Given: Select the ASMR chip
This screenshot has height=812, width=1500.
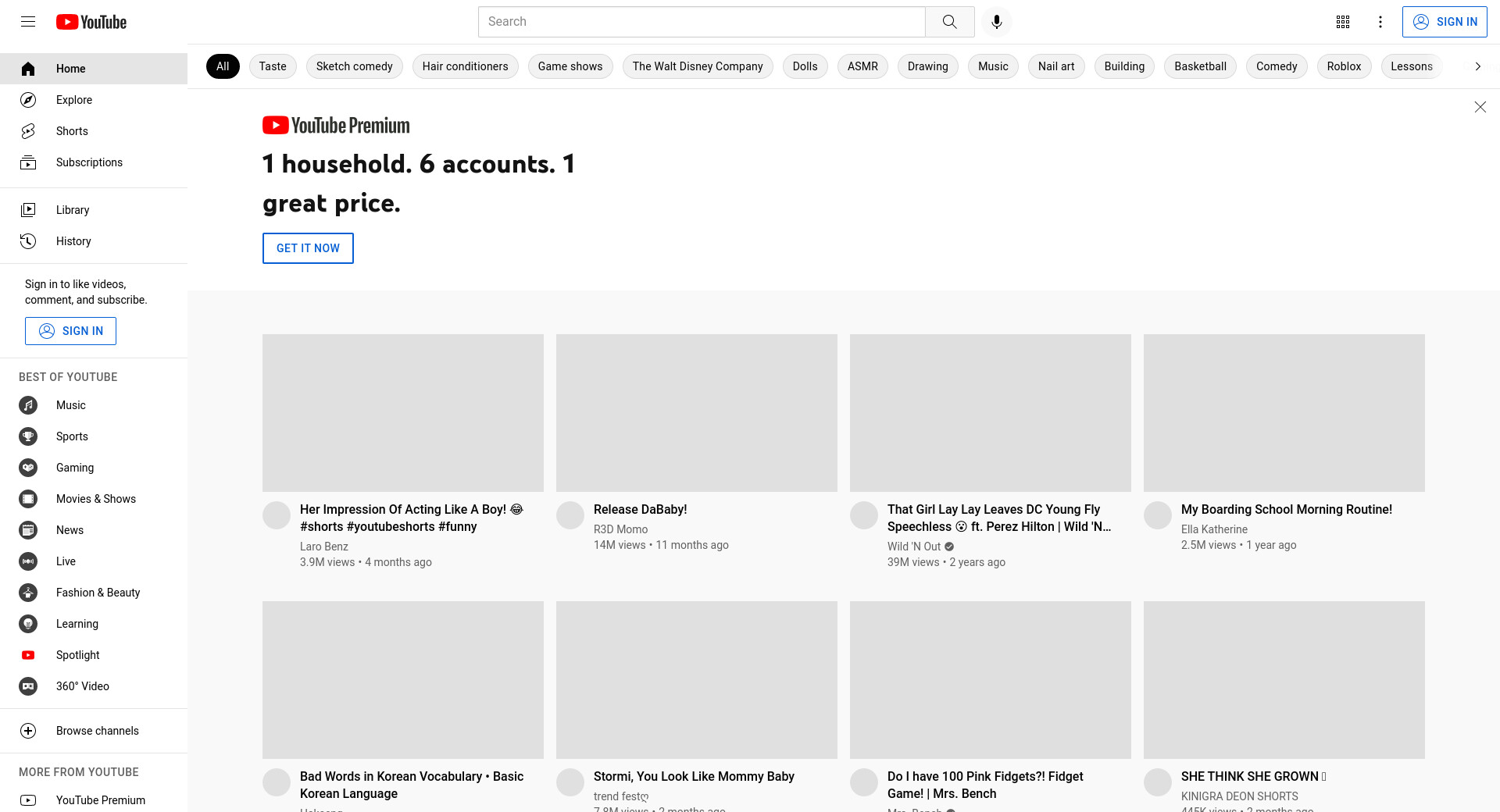Looking at the screenshot, I should (x=862, y=66).
